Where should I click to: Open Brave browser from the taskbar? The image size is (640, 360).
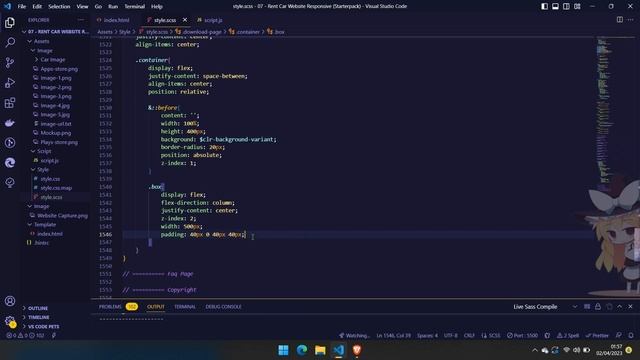[357, 350]
